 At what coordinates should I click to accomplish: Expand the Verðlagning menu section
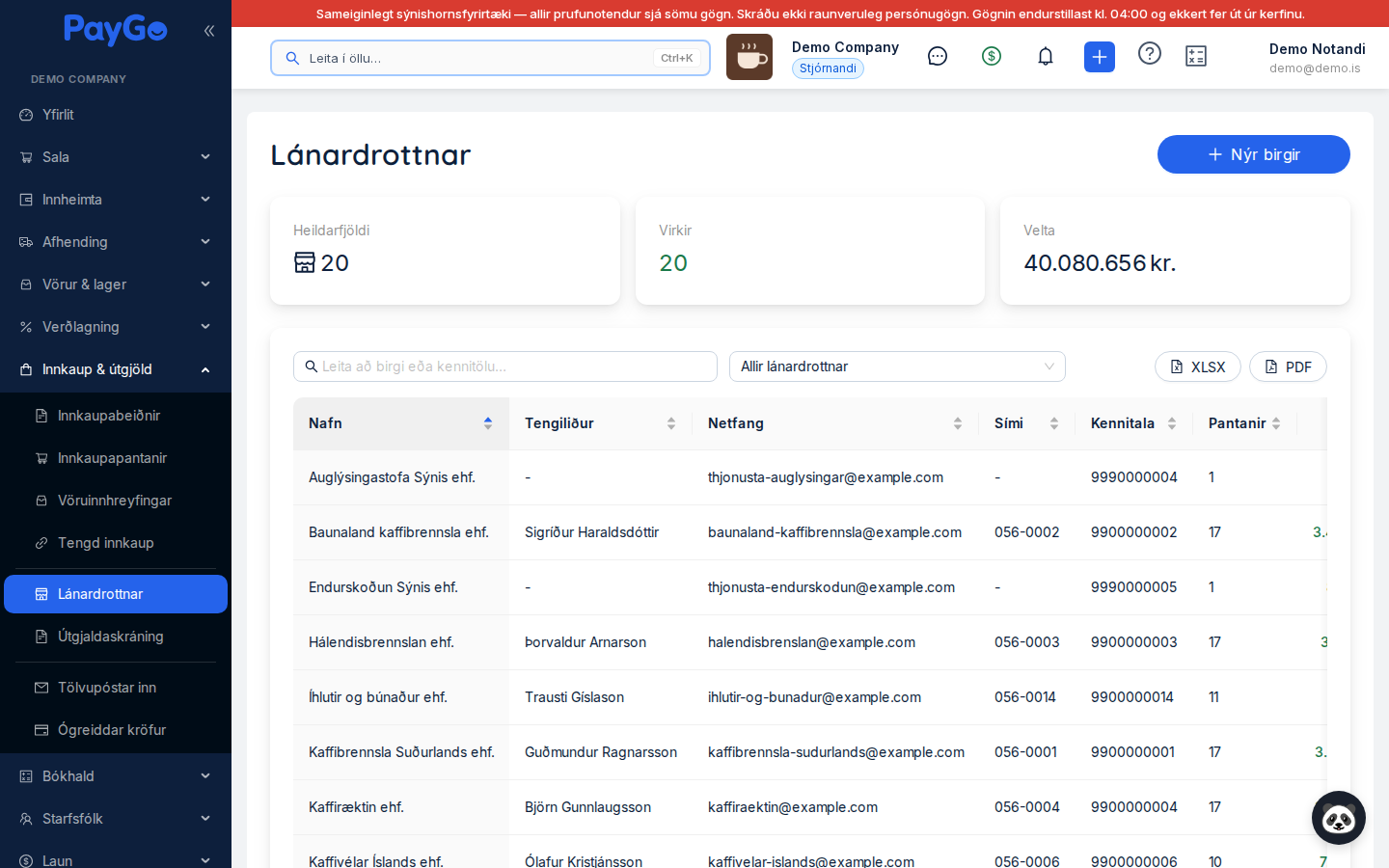pyautogui.click(x=116, y=327)
